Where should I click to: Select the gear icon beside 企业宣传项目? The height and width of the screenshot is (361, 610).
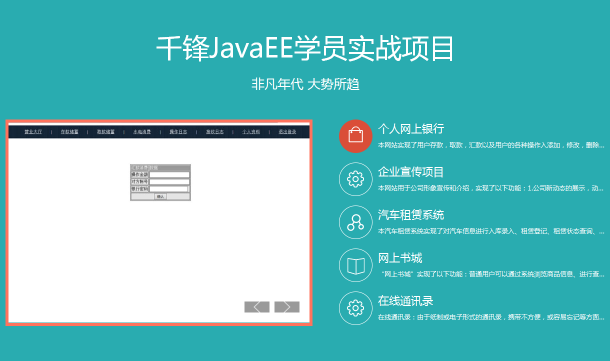356,179
